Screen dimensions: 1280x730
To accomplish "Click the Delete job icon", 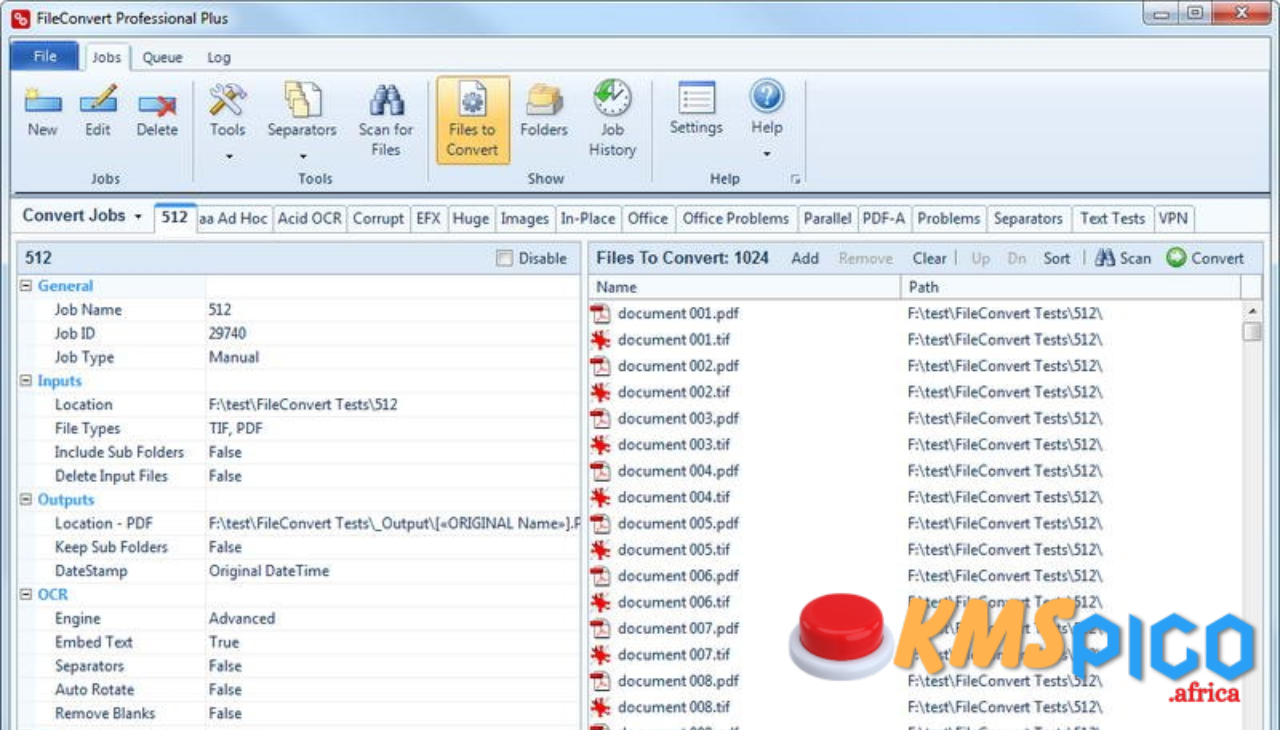I will click(157, 102).
